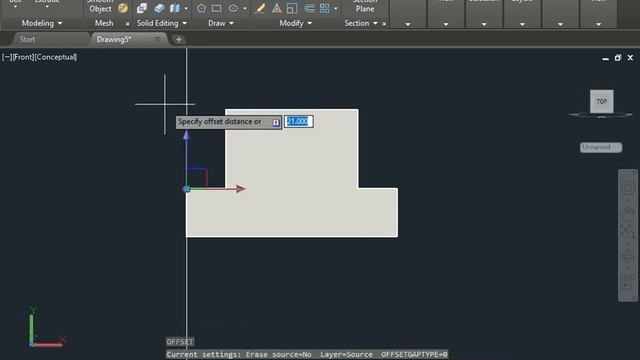Open the [Conceptual] visual style menu
640x360 pixels.
[56, 57]
